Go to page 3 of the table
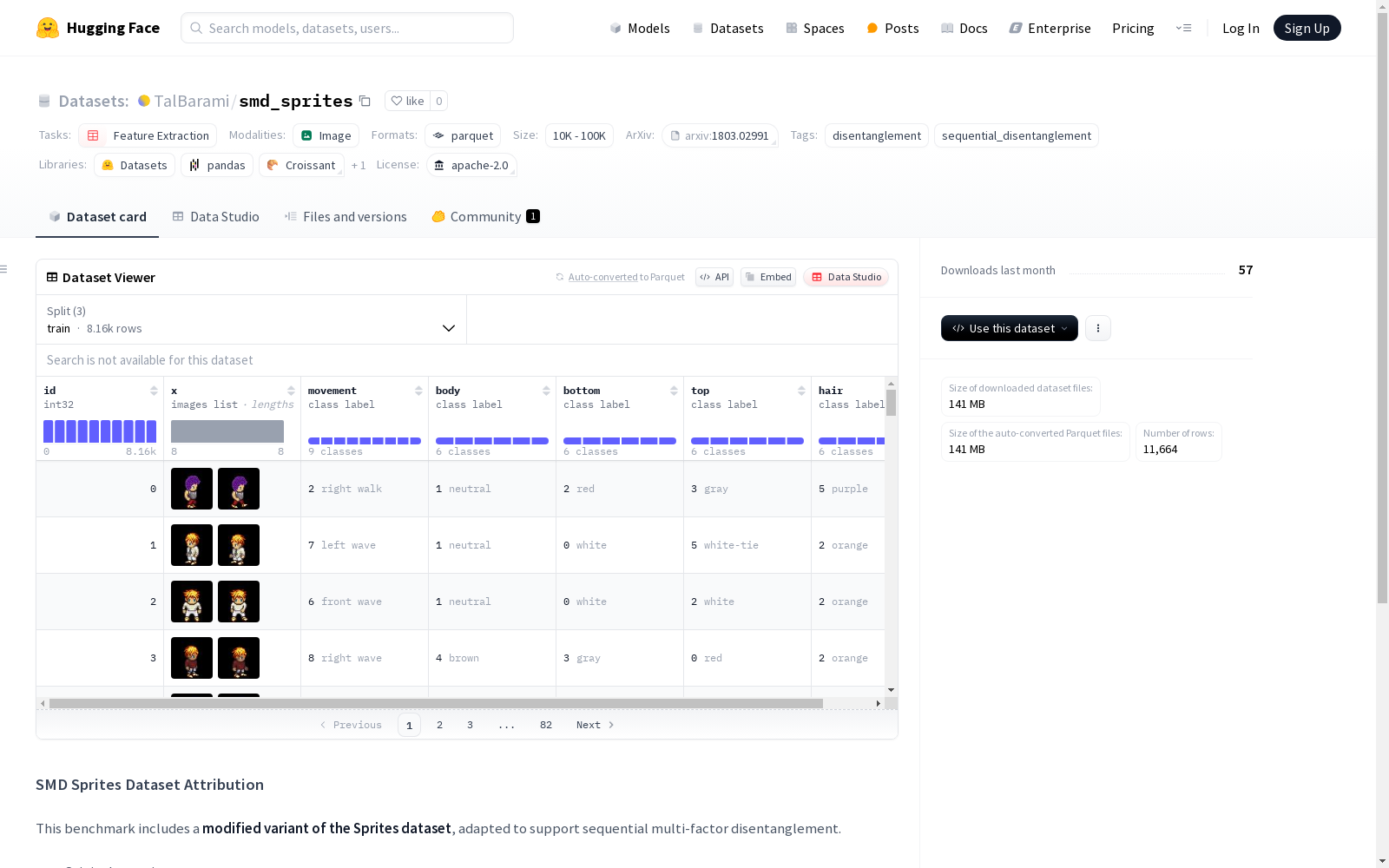The width and height of the screenshot is (1389, 868). point(471,725)
